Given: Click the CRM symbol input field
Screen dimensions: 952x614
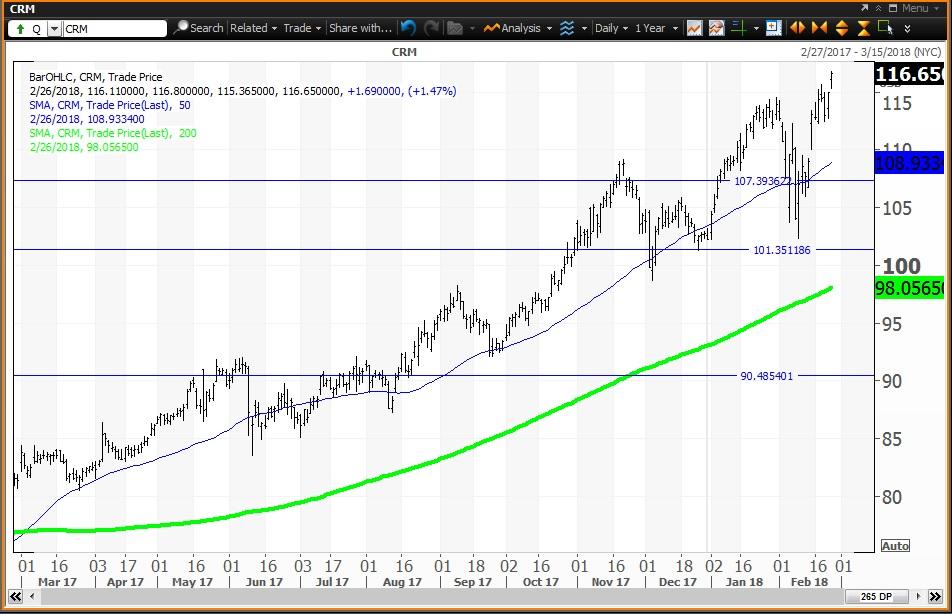Looking at the screenshot, I should (114, 29).
